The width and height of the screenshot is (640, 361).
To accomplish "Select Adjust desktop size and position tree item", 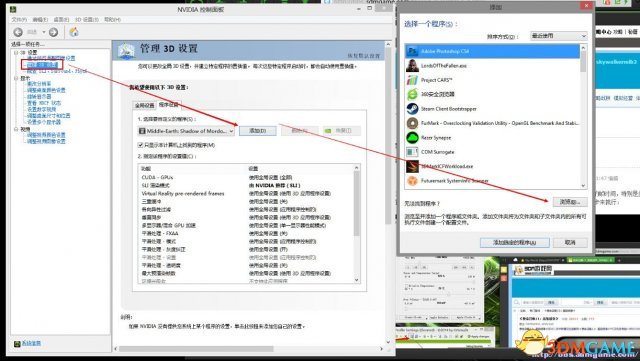I will [x=49, y=116].
